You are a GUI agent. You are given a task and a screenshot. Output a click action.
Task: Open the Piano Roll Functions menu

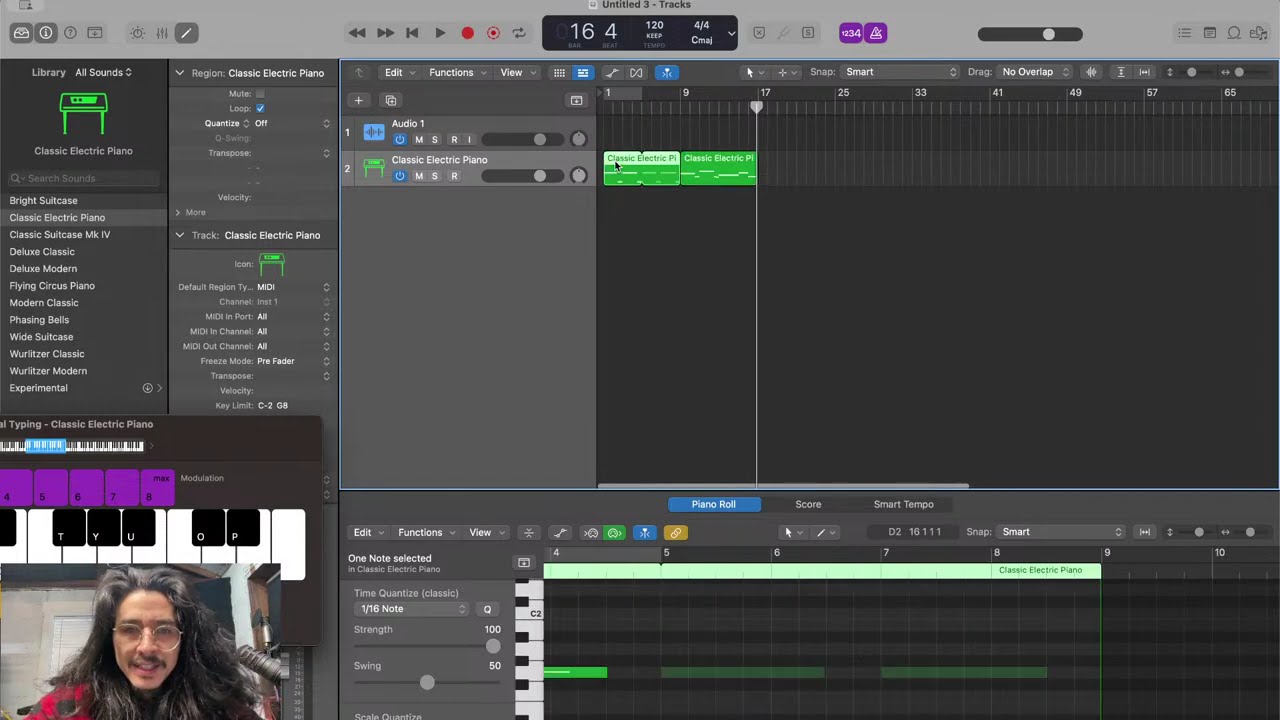tap(426, 532)
